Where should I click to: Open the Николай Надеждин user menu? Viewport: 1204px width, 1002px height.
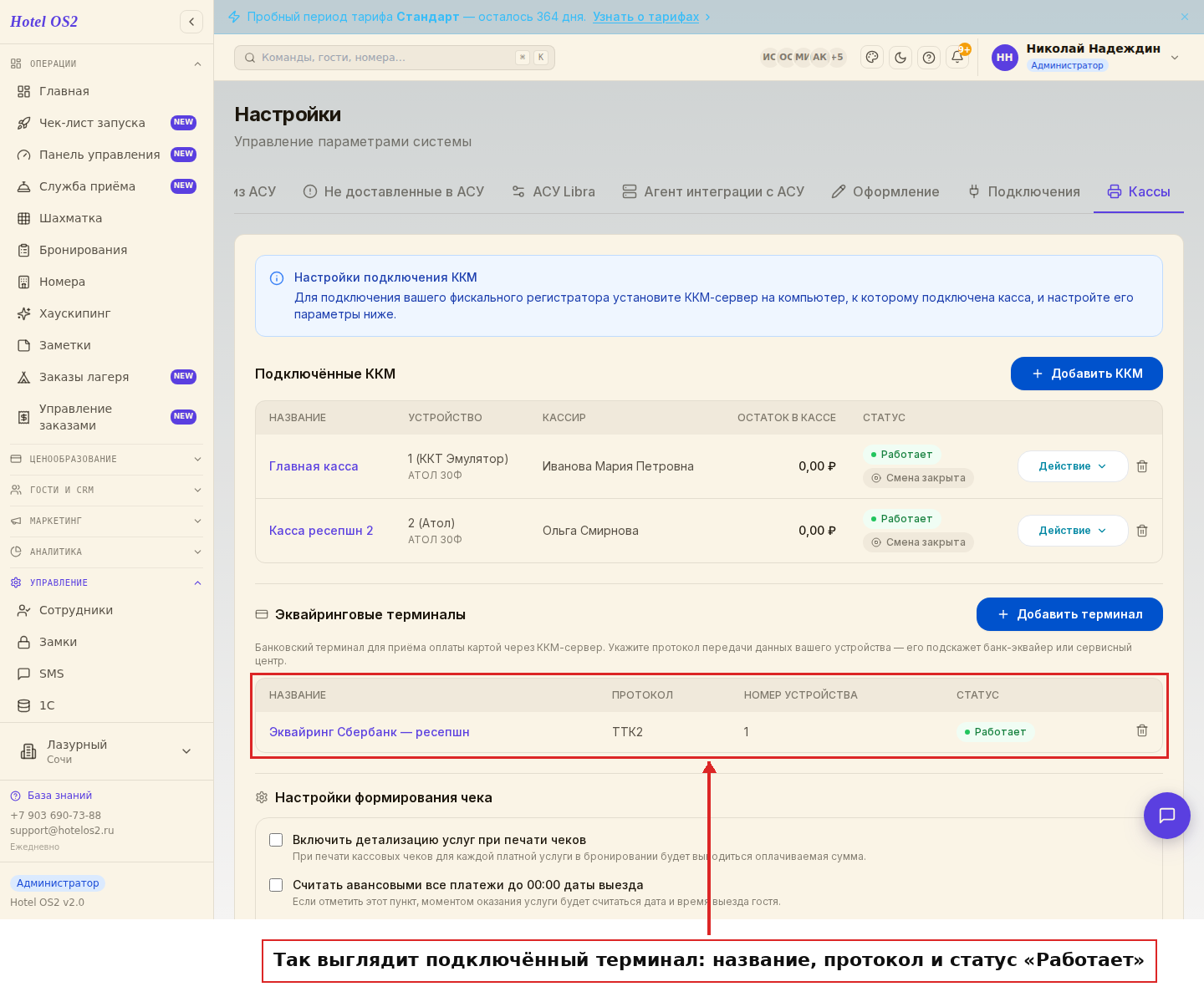pyautogui.click(x=1085, y=57)
